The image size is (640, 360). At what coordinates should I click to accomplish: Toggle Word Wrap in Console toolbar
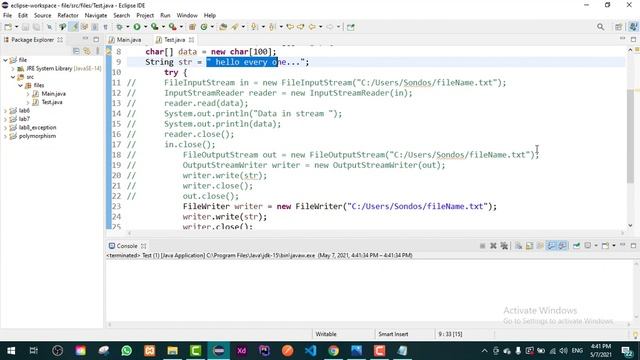tap(540, 246)
